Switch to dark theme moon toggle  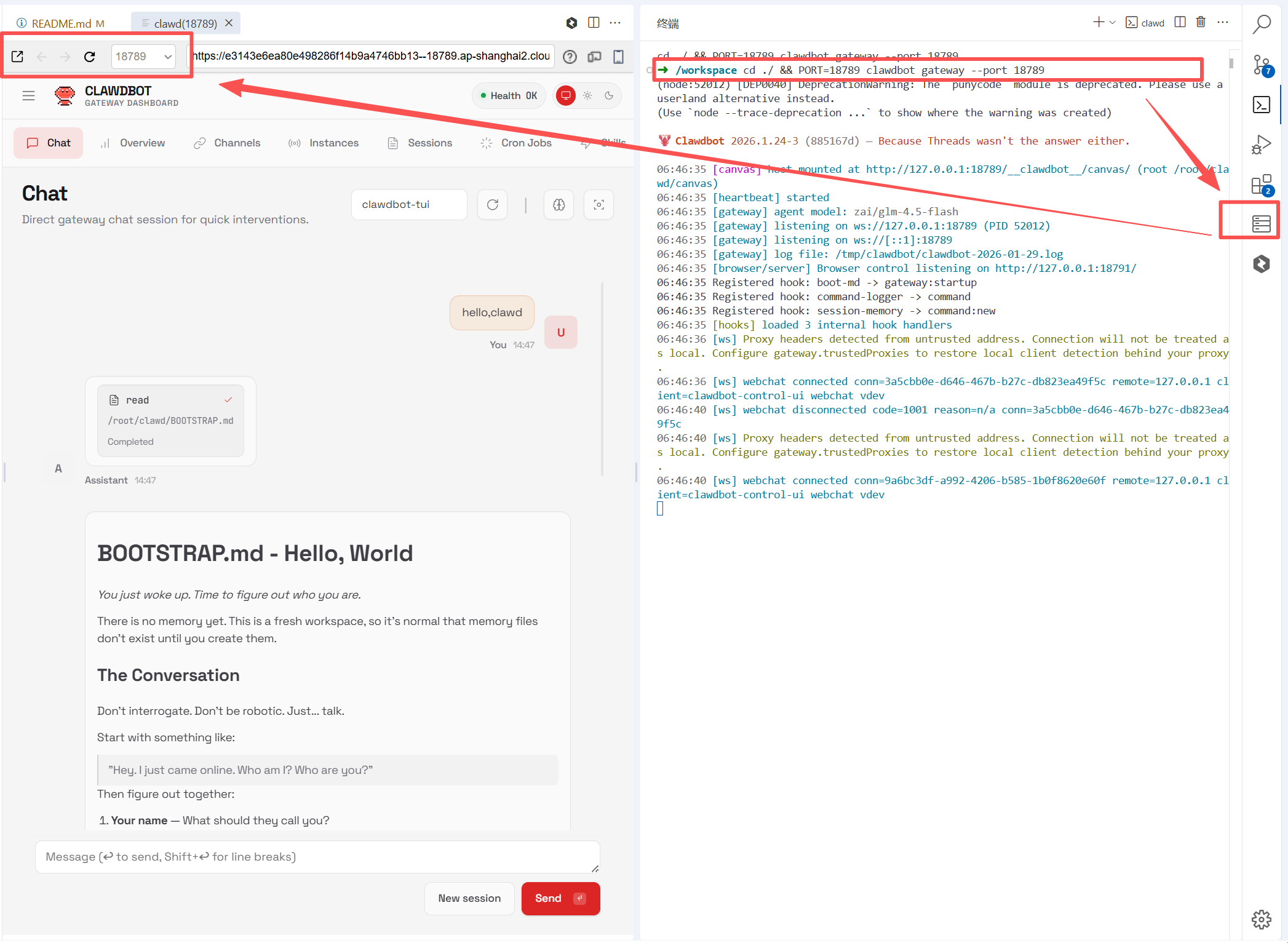click(x=609, y=95)
